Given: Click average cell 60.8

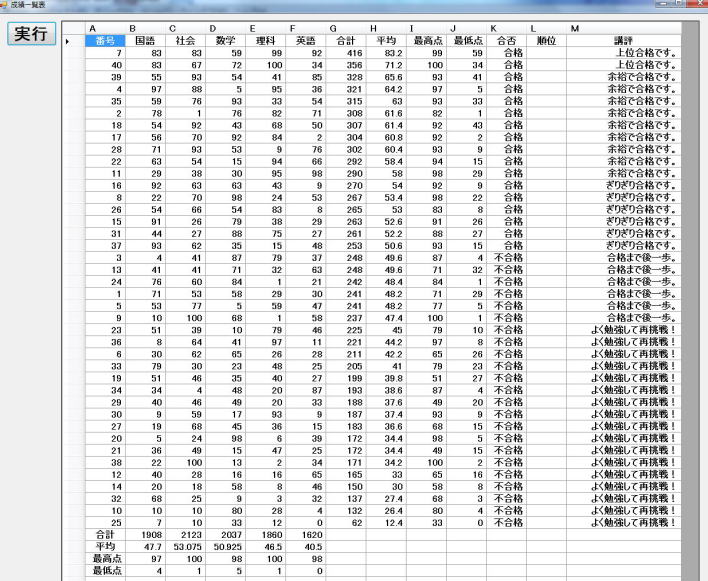Looking at the screenshot, I should 386,137.
